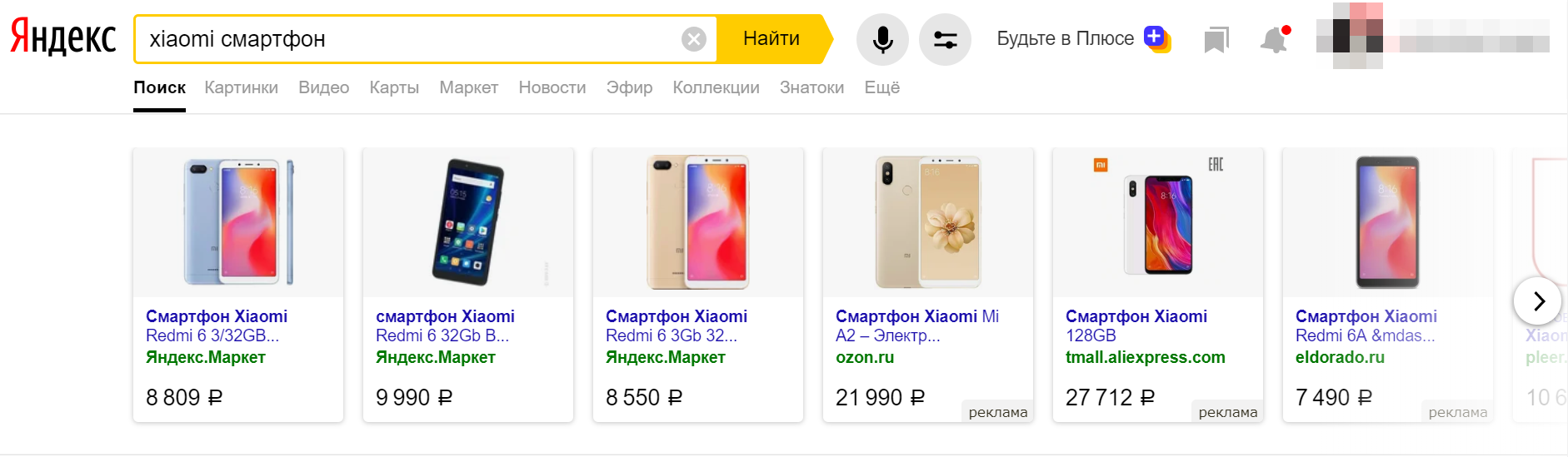Open the notifications bell
The height and width of the screenshot is (457, 1568).
1274,39
